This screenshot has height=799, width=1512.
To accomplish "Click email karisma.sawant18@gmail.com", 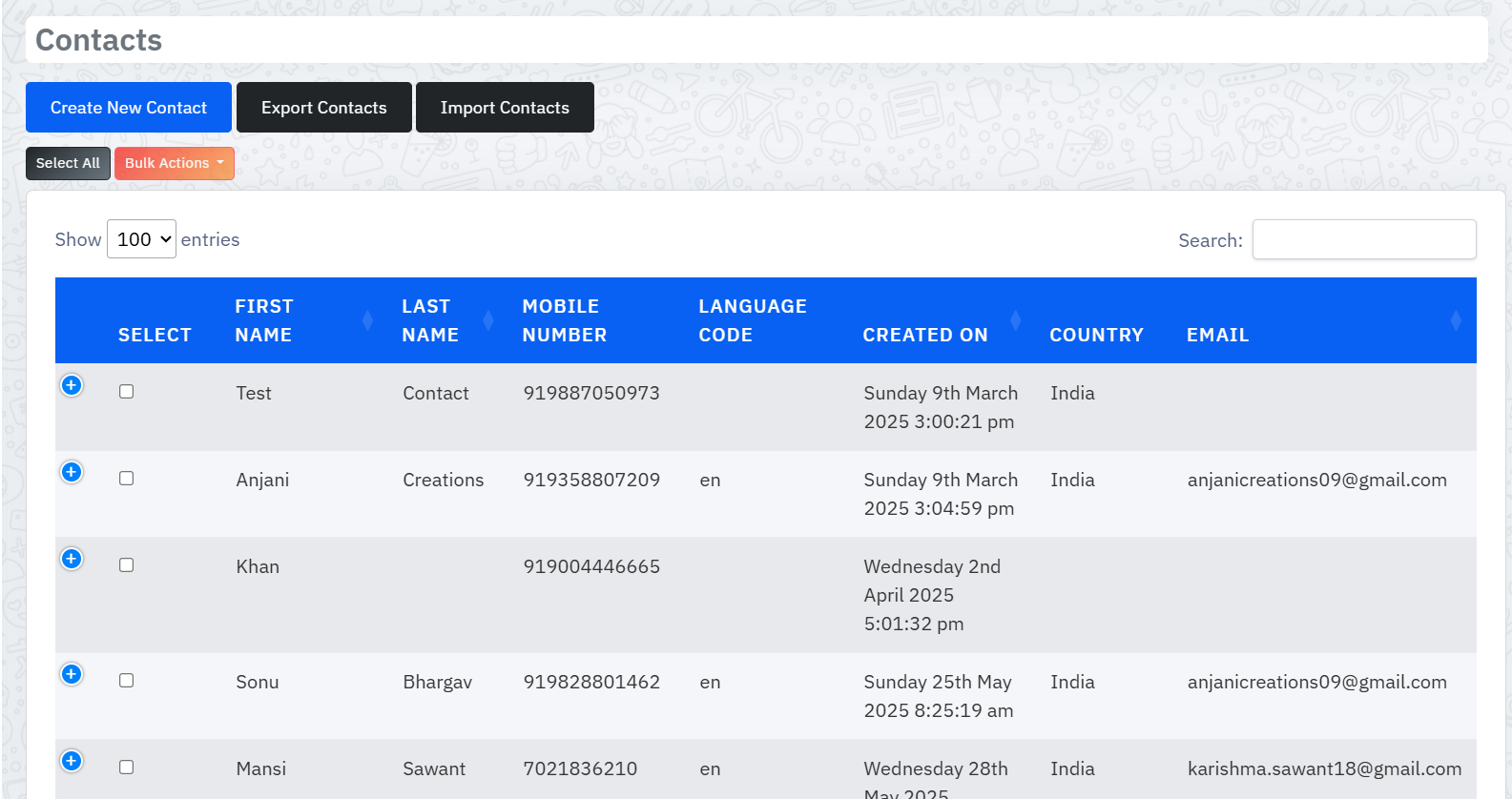I will pyautogui.click(x=1324, y=768).
